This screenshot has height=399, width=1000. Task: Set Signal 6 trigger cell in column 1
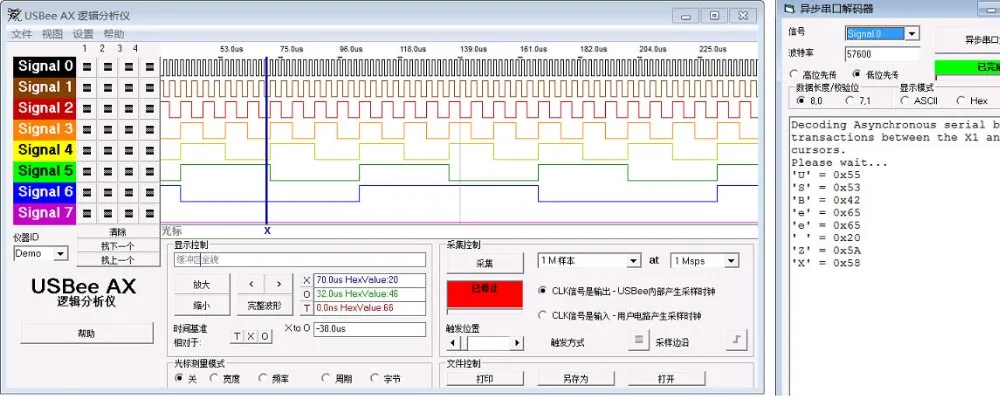pos(87,192)
